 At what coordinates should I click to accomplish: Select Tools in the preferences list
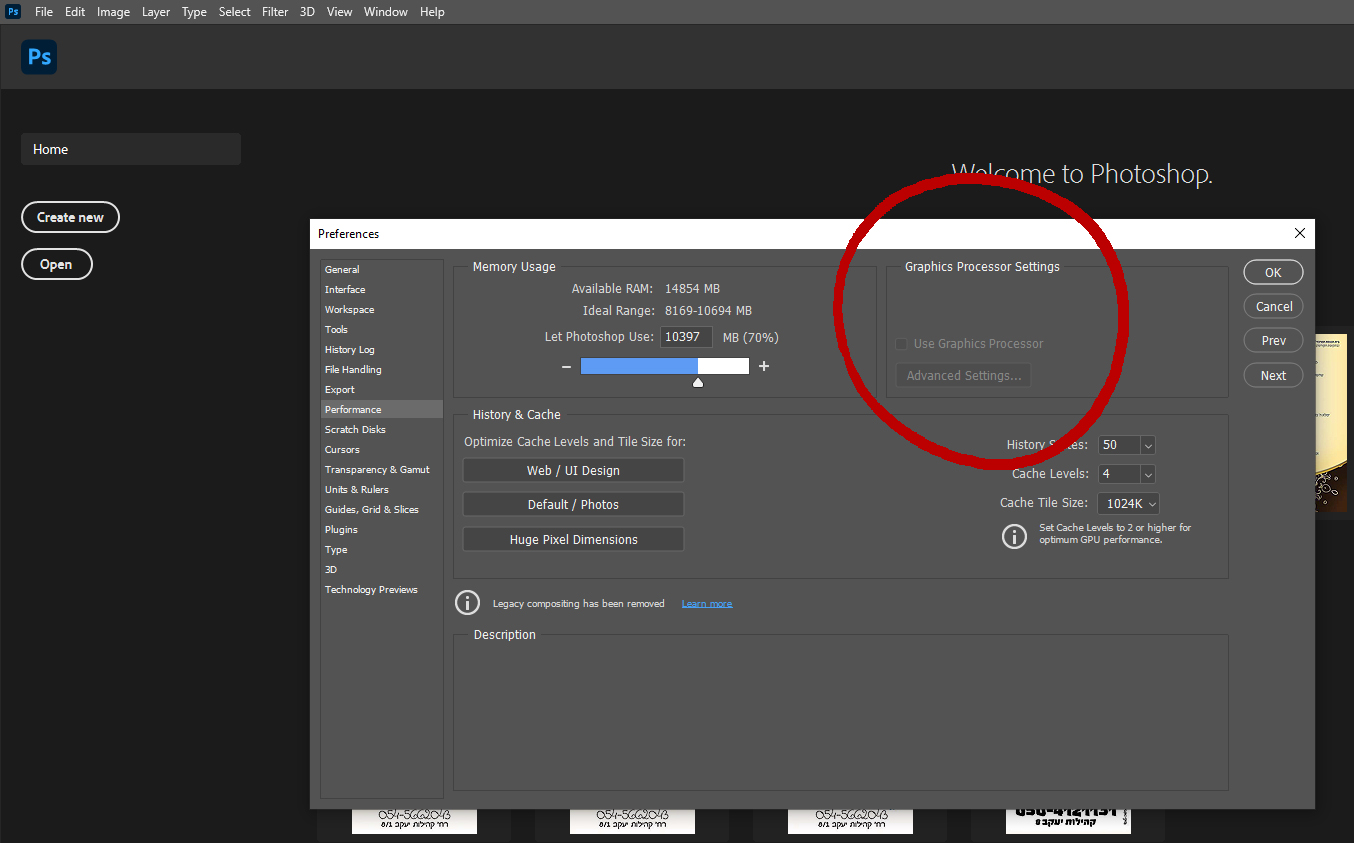point(382,330)
